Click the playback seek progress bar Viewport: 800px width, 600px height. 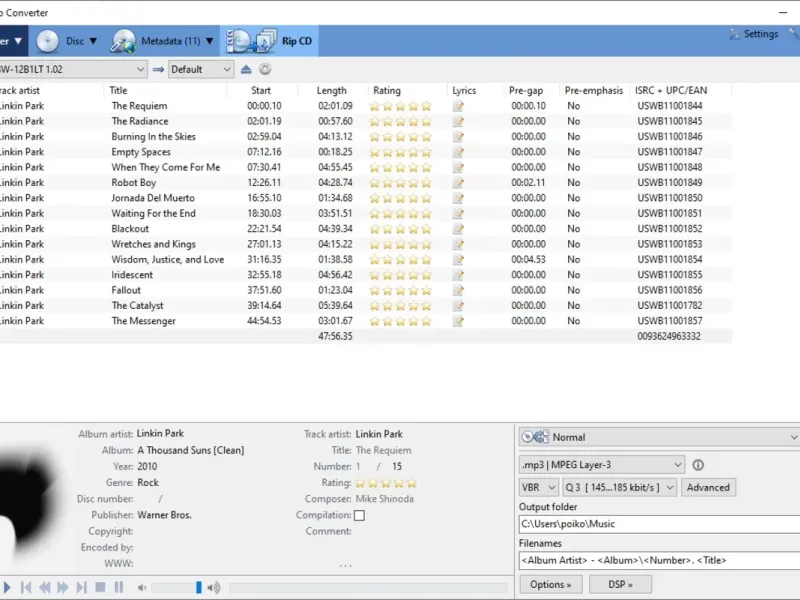(x=368, y=588)
